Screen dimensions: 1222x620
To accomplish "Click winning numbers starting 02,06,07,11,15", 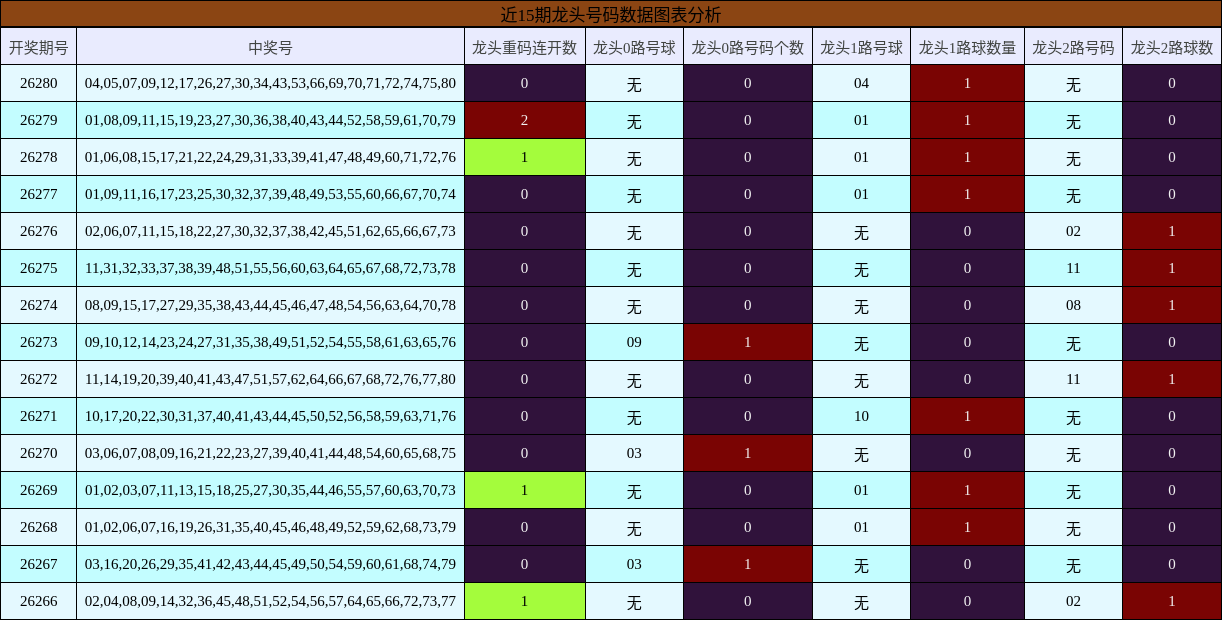I will point(270,231).
